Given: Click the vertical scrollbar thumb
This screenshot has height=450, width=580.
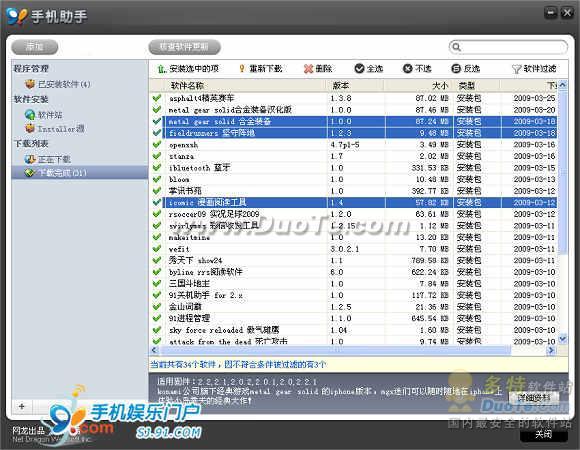Looking at the screenshot, I should tap(563, 172).
